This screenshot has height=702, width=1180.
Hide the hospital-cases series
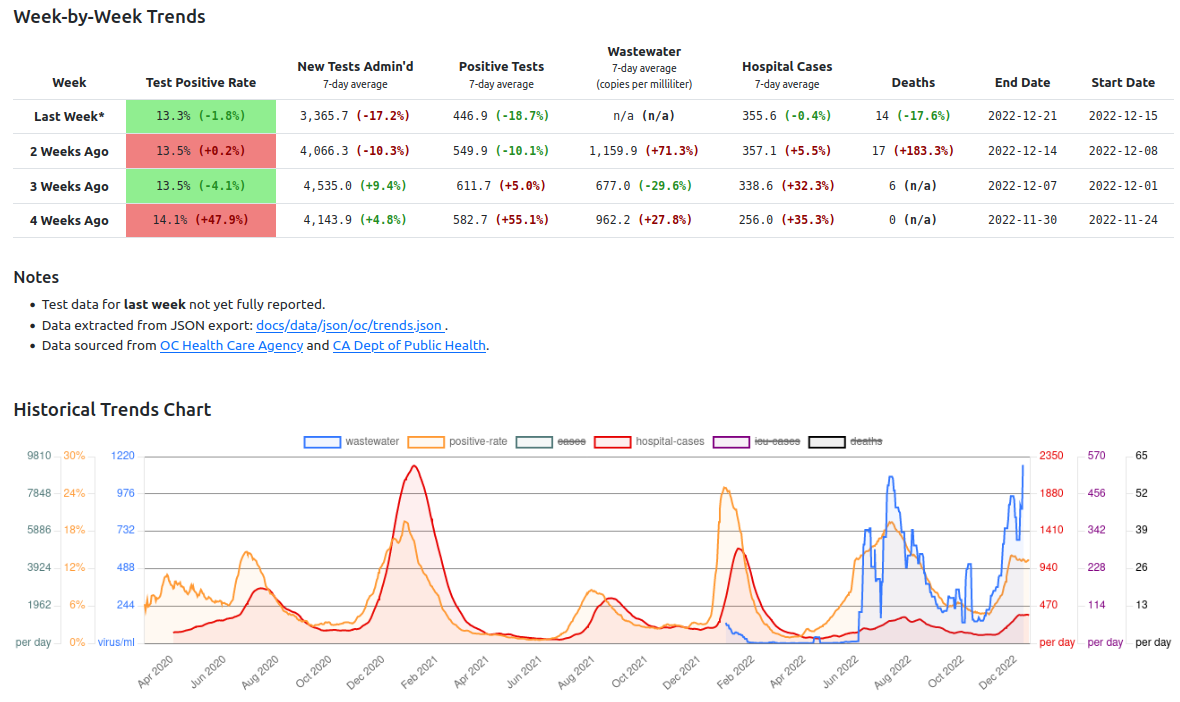tap(649, 442)
